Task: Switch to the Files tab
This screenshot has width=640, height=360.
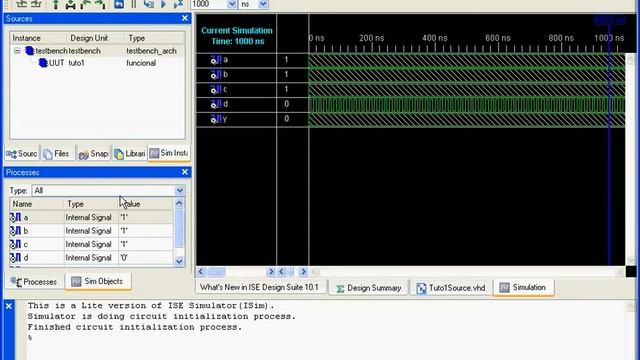Action: [57, 153]
